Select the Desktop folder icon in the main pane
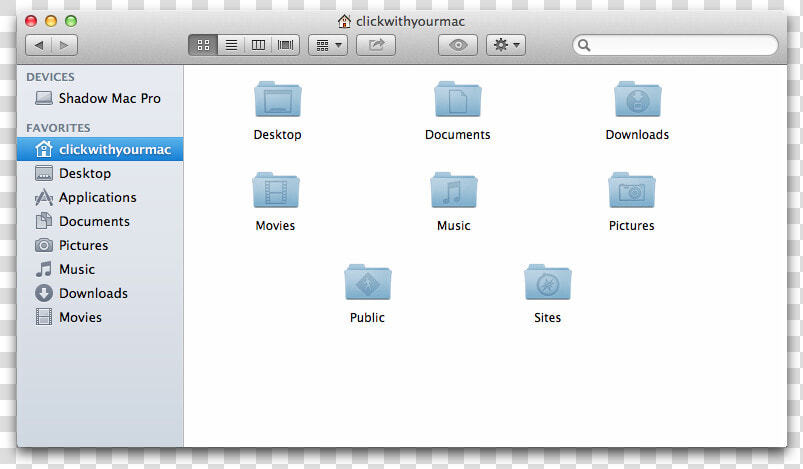 coord(278,99)
